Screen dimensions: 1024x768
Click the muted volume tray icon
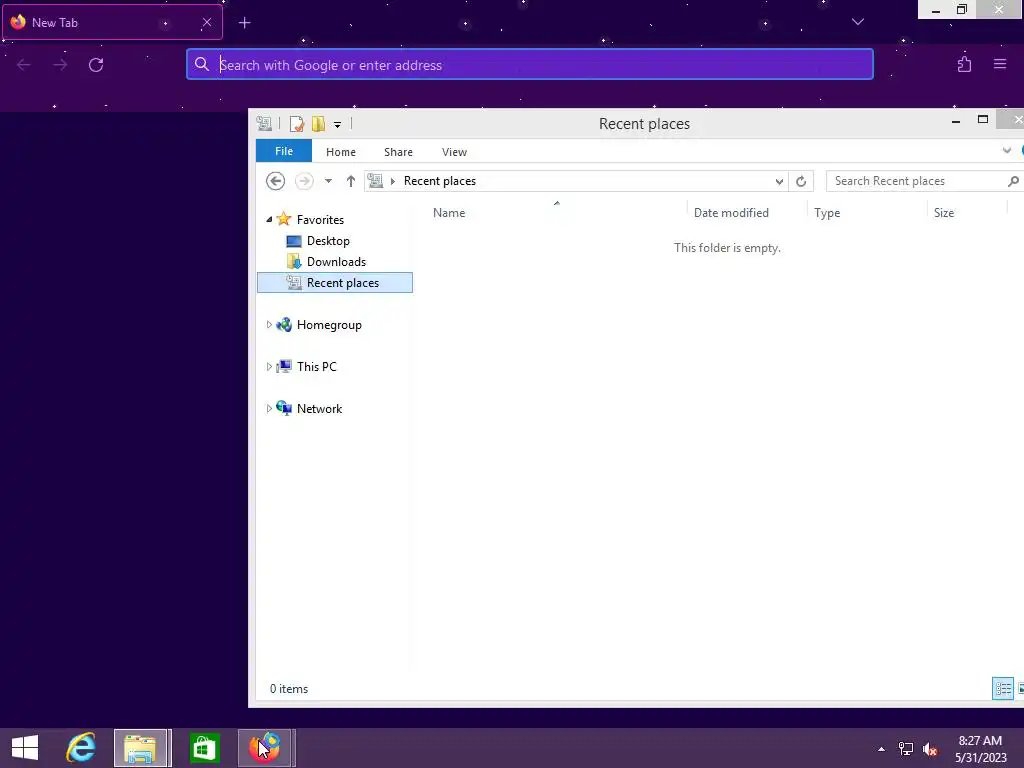930,749
